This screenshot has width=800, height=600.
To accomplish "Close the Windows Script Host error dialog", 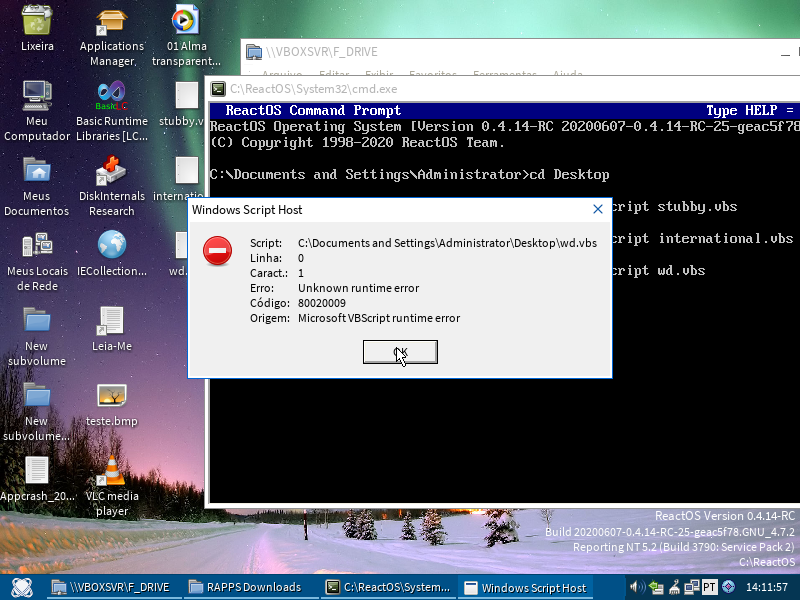I will (x=598, y=209).
